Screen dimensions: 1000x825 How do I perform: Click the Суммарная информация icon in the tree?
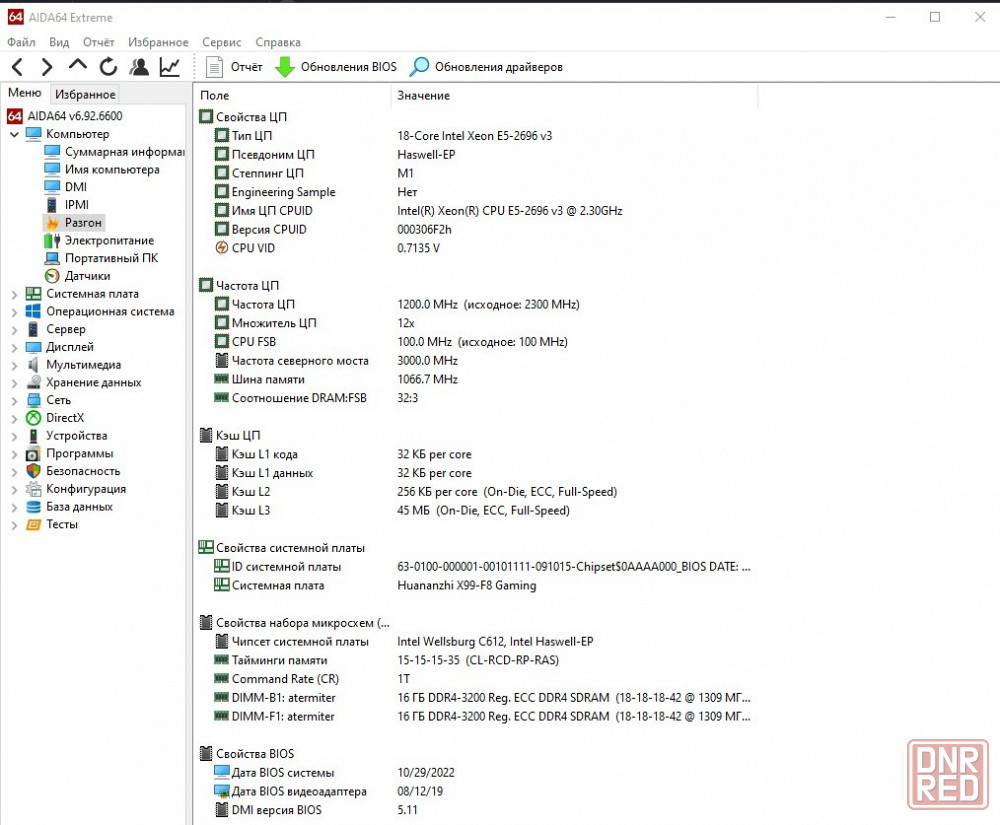[52, 152]
